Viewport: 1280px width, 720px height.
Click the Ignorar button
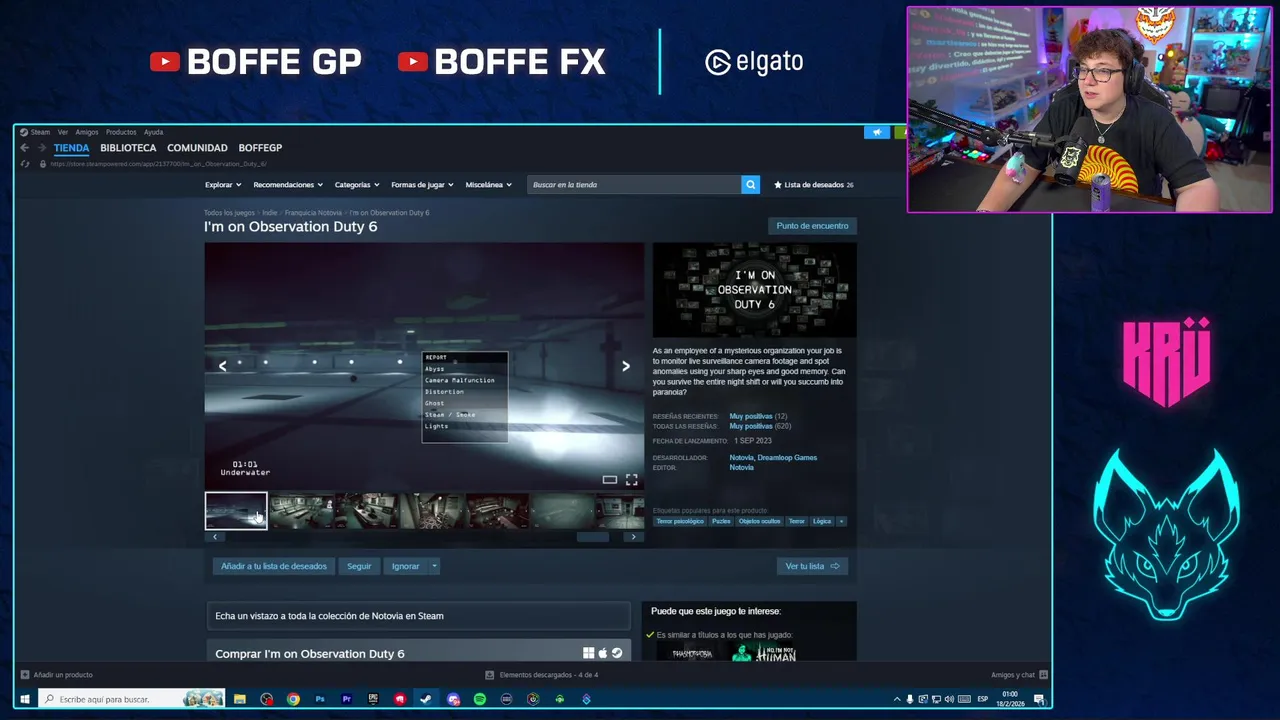[405, 566]
